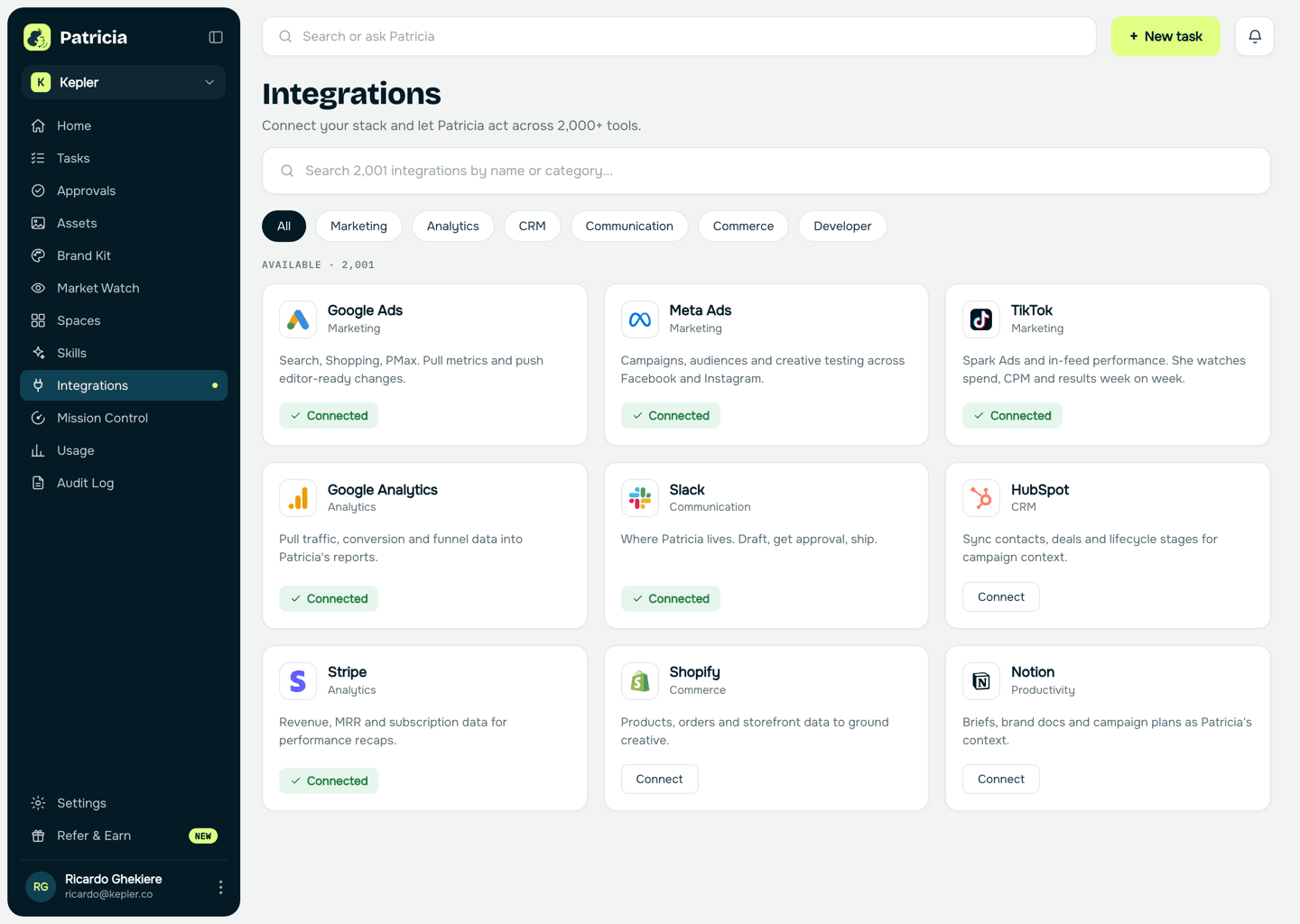Click the Market Watch eye icon
The height and width of the screenshot is (924, 1300).
[x=38, y=288]
